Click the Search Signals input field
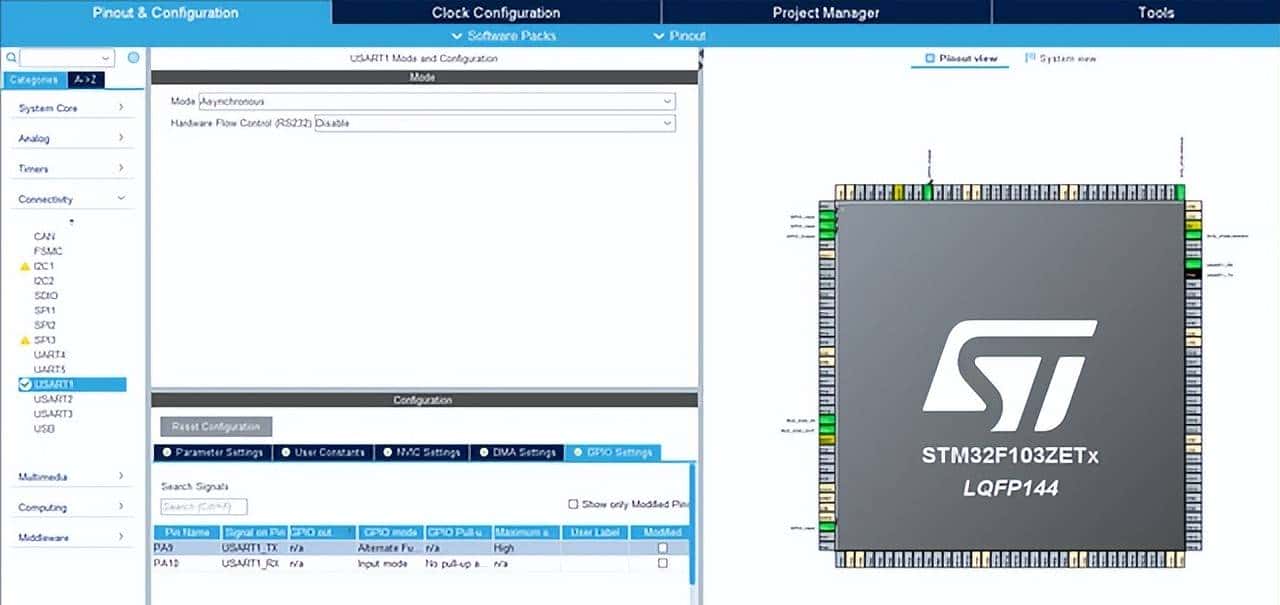1280x605 pixels. [x=204, y=507]
